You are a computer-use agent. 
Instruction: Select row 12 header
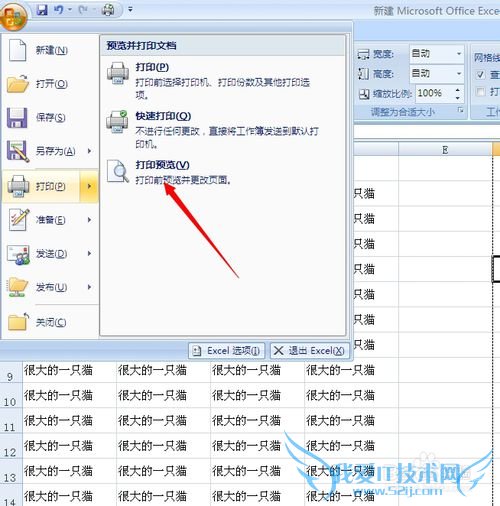click(11, 447)
